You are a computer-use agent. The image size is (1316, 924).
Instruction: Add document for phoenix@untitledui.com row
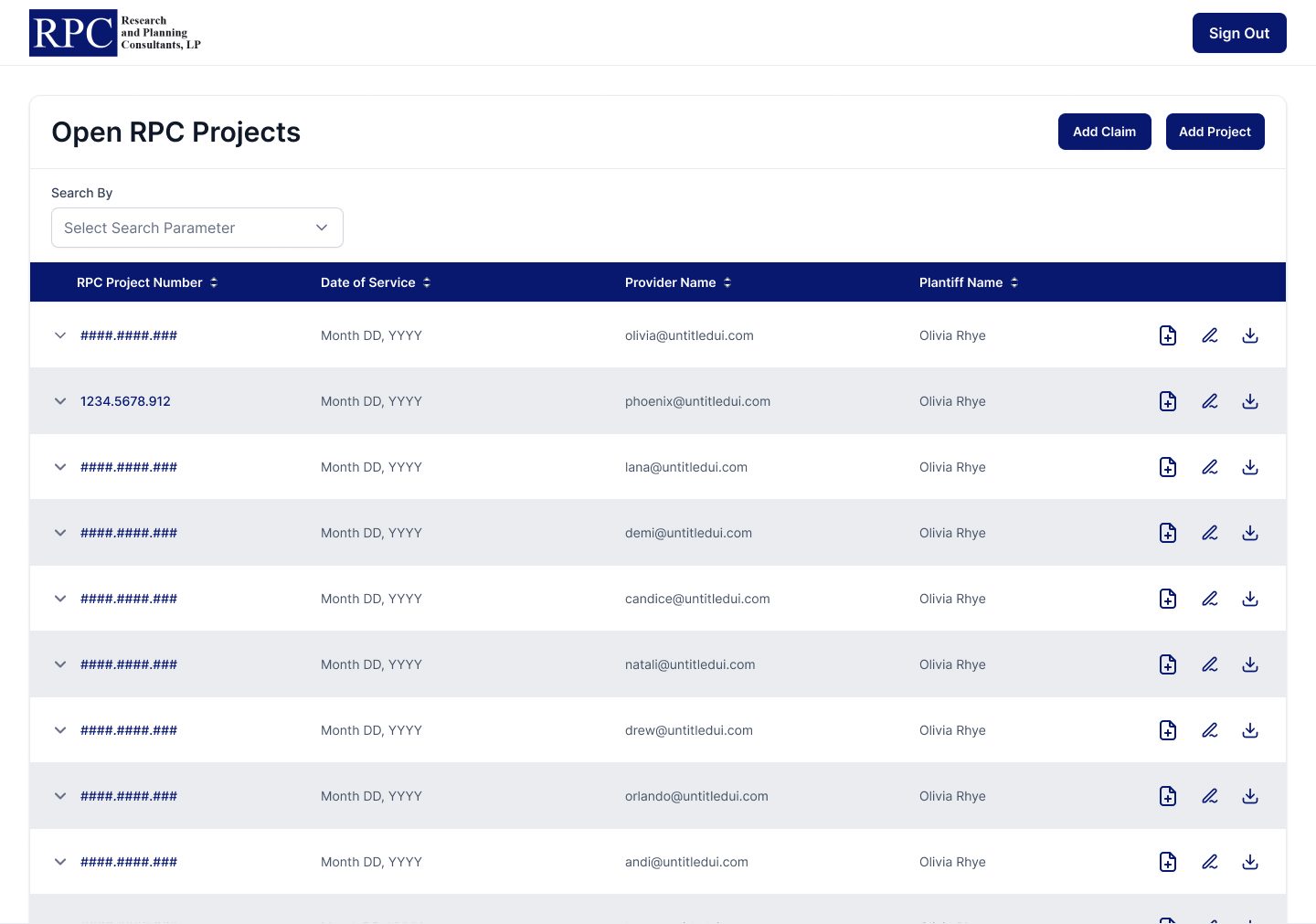click(1168, 401)
